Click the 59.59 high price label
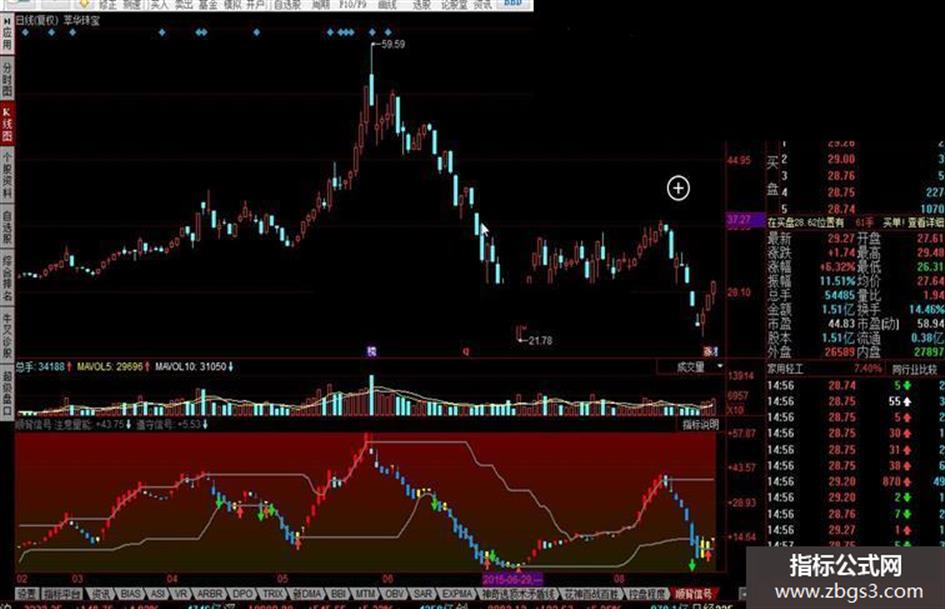The width and height of the screenshot is (945, 609). 393,45
